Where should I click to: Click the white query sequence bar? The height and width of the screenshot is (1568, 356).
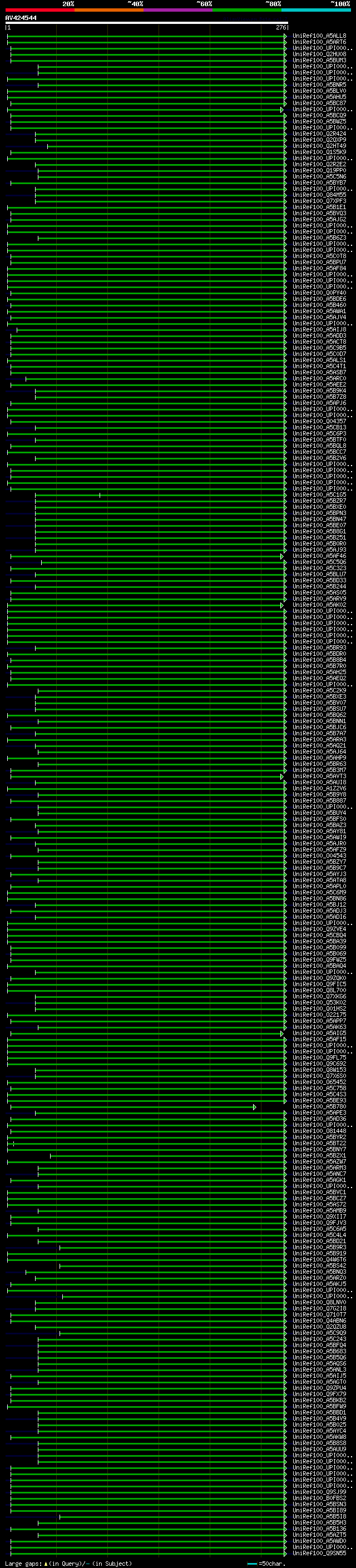[147, 22]
